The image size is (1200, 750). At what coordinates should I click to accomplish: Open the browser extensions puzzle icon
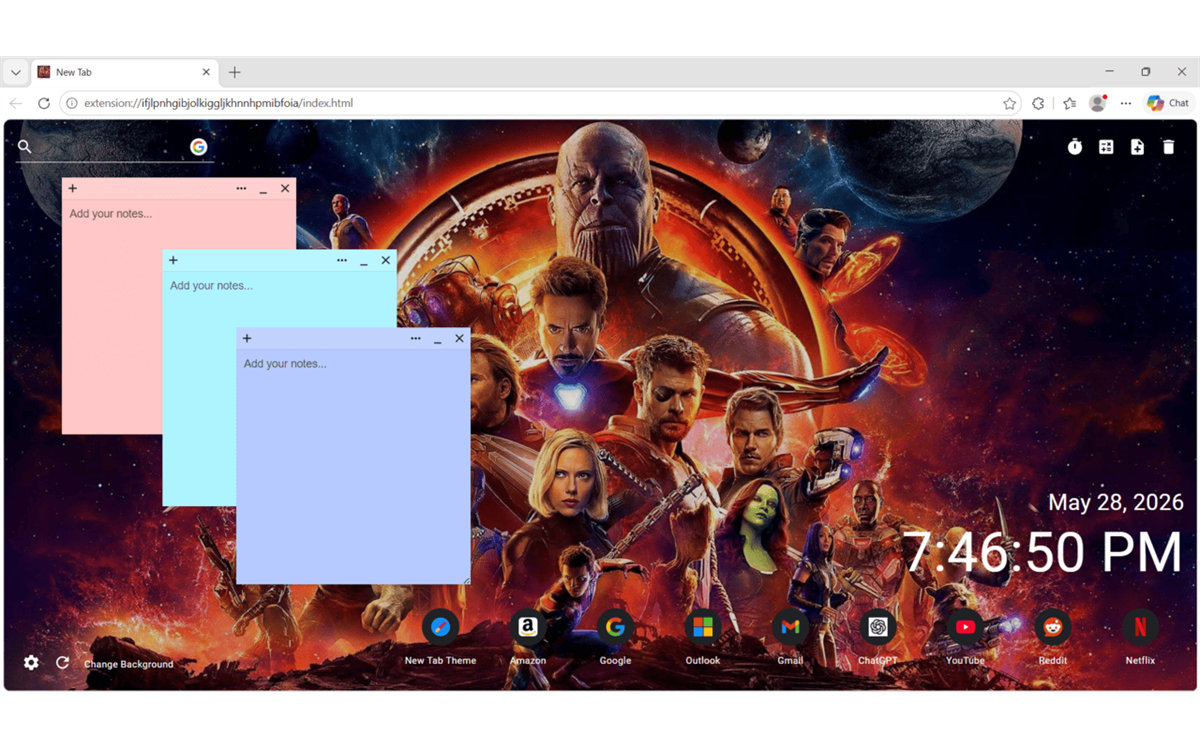[x=1038, y=103]
